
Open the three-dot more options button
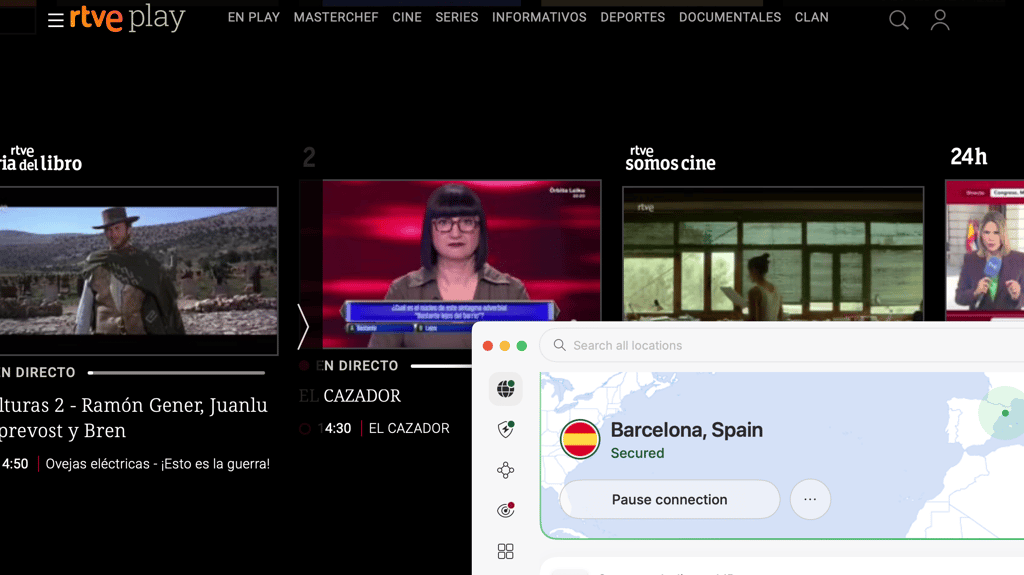coord(810,499)
